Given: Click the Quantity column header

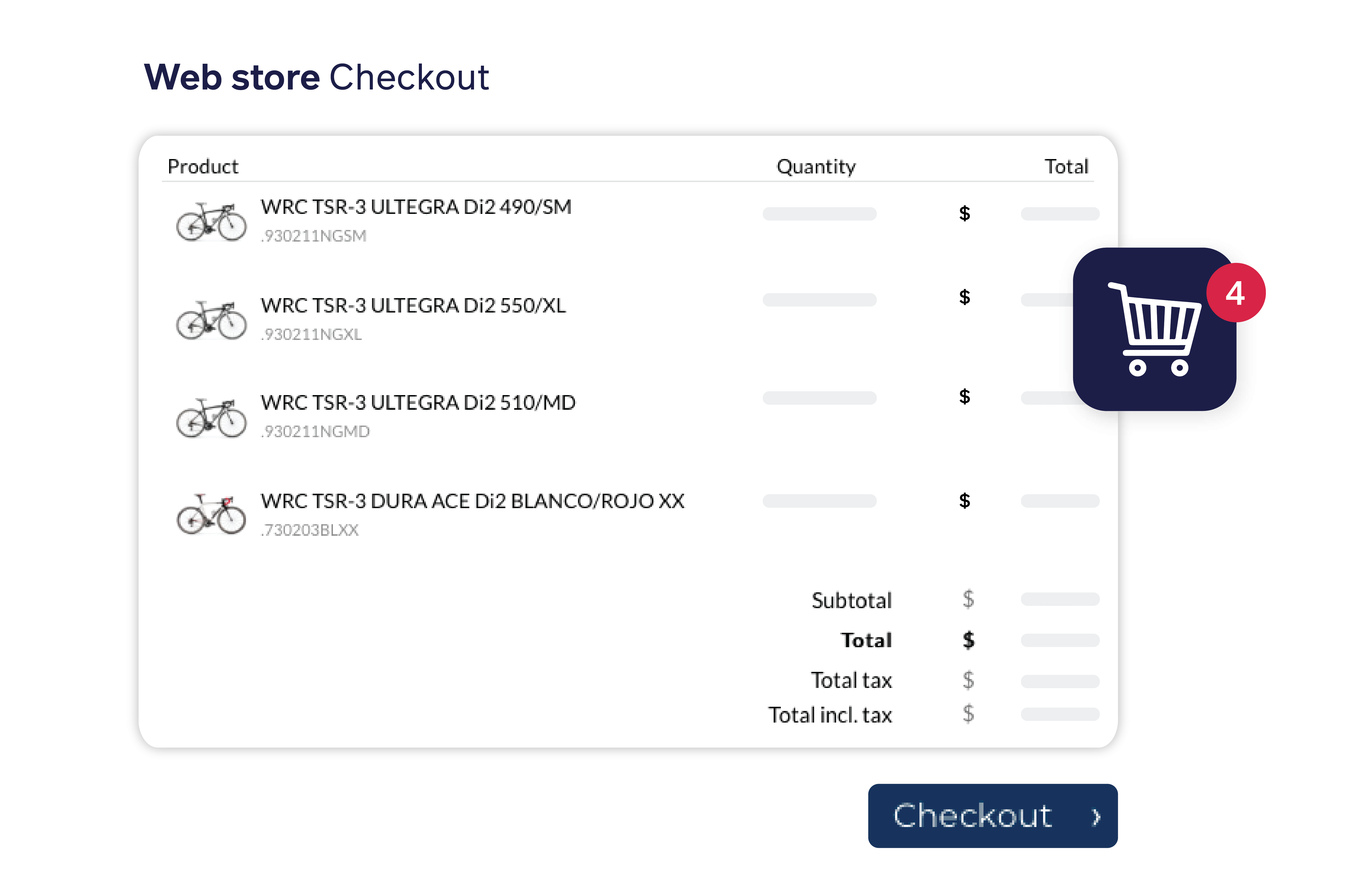Looking at the screenshot, I should [816, 167].
